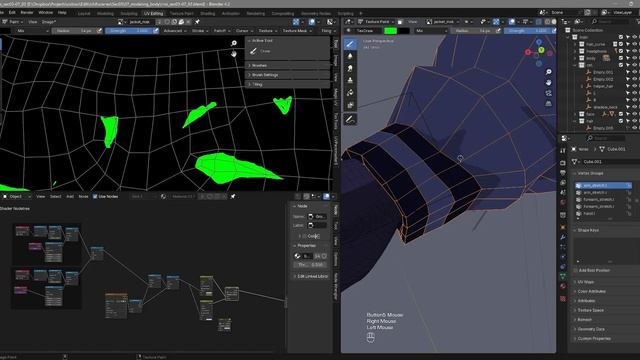640x360 pixels.
Task: Click the pan hand in image editor
Action: click(234, 53)
